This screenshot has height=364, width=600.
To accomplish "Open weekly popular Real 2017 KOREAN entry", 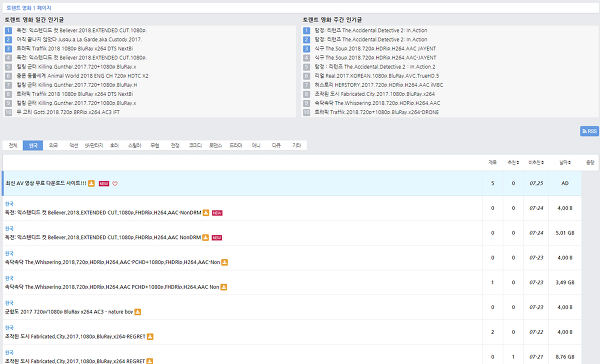I will 377,76.
